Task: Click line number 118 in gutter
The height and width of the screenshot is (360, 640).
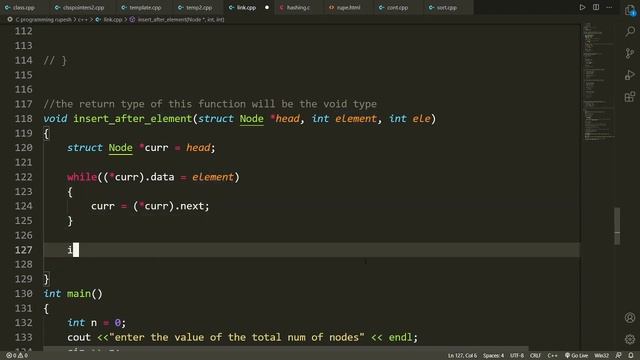Action: tap(23, 119)
